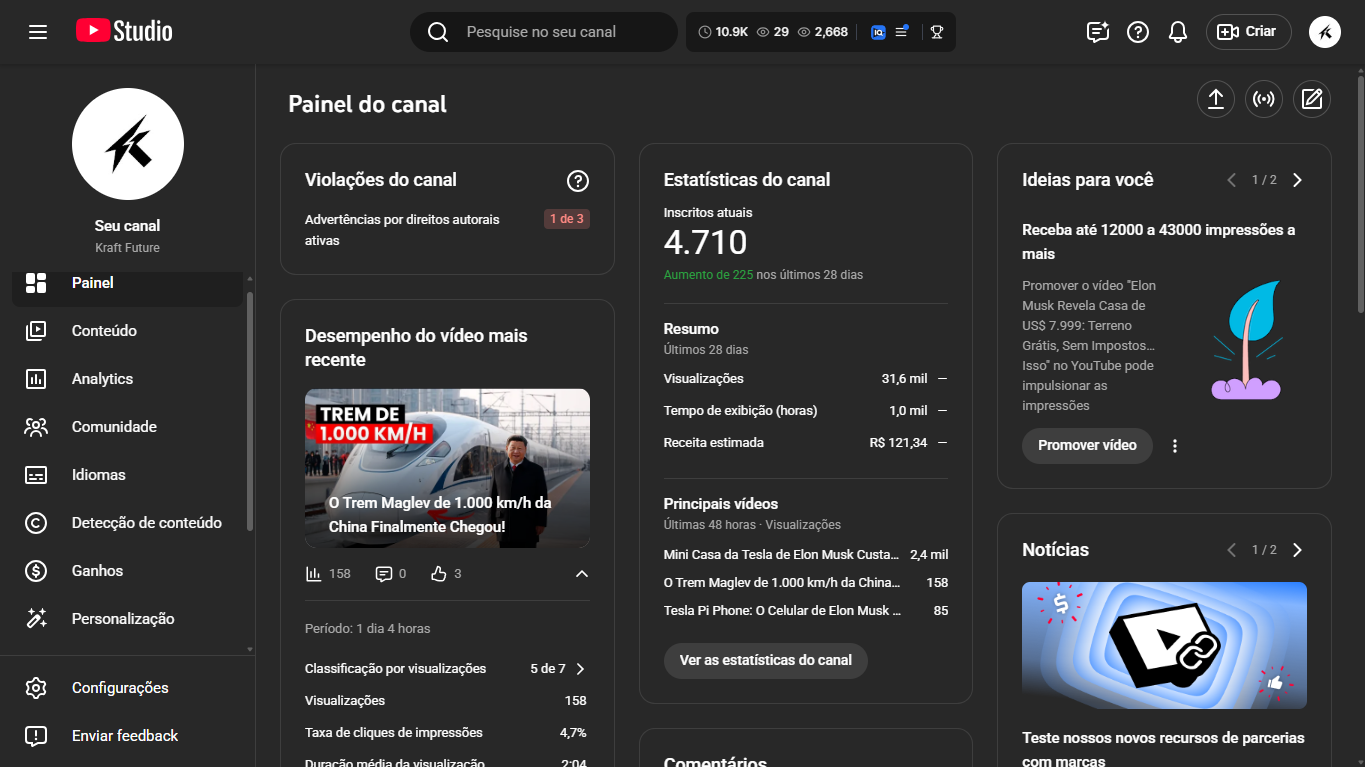Open Analytics in the sidebar
1365x767 pixels.
102,379
